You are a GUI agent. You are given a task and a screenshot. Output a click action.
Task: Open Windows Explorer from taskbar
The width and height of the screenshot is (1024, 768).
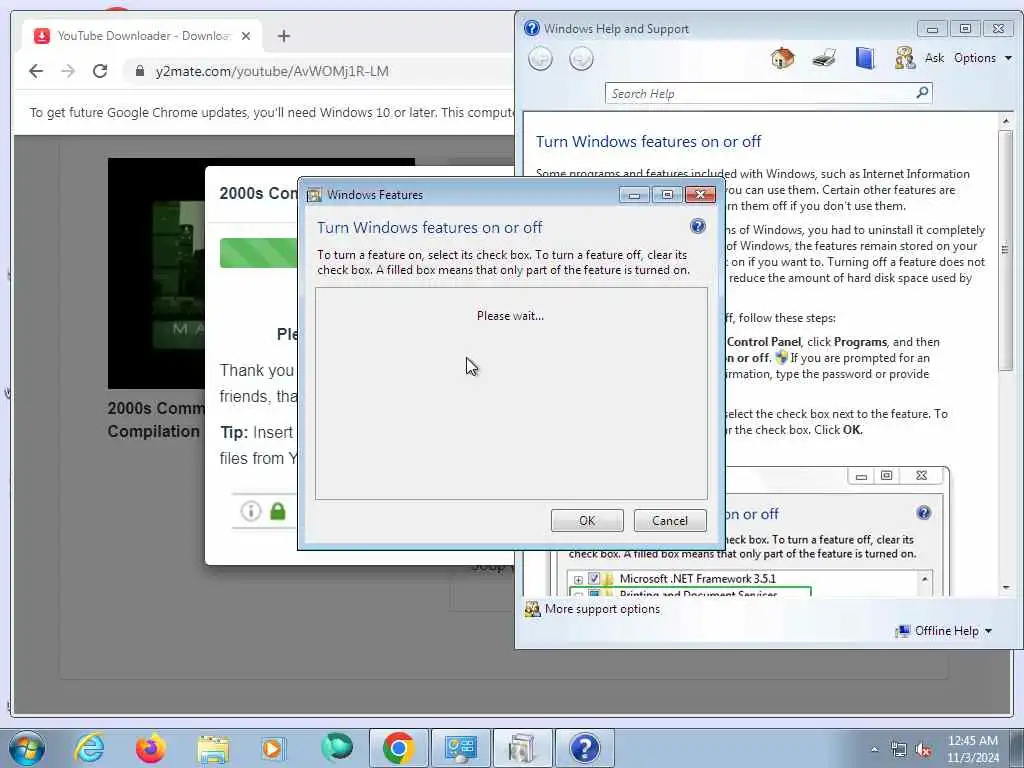(x=213, y=750)
